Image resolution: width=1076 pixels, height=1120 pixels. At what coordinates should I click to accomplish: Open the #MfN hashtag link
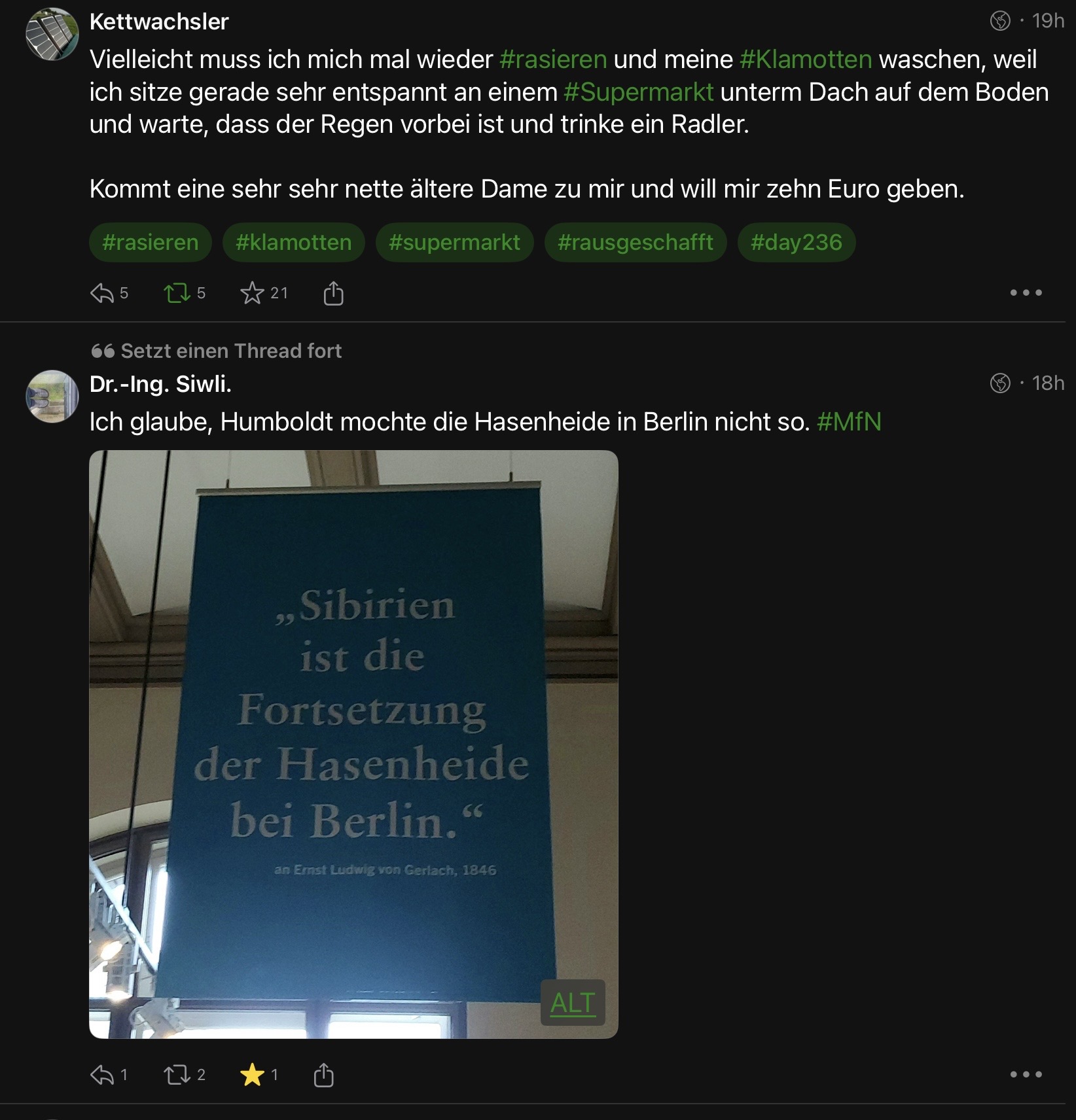(x=849, y=422)
